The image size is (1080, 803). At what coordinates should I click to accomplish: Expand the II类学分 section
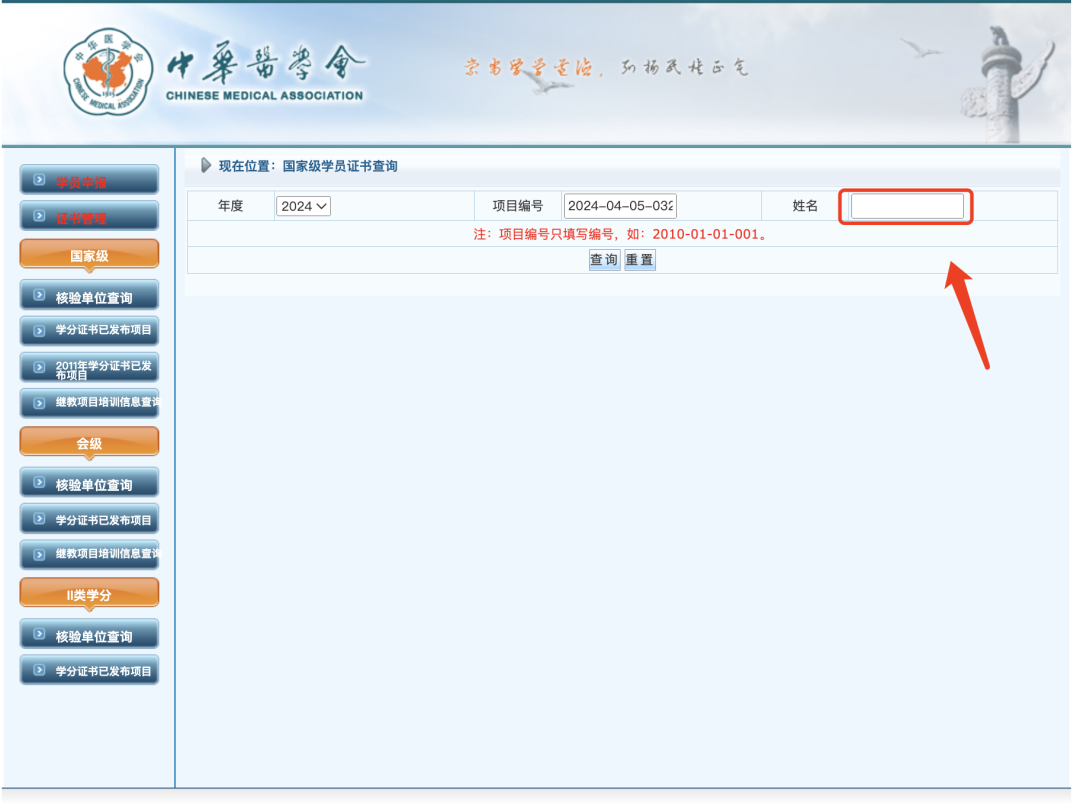point(89,592)
